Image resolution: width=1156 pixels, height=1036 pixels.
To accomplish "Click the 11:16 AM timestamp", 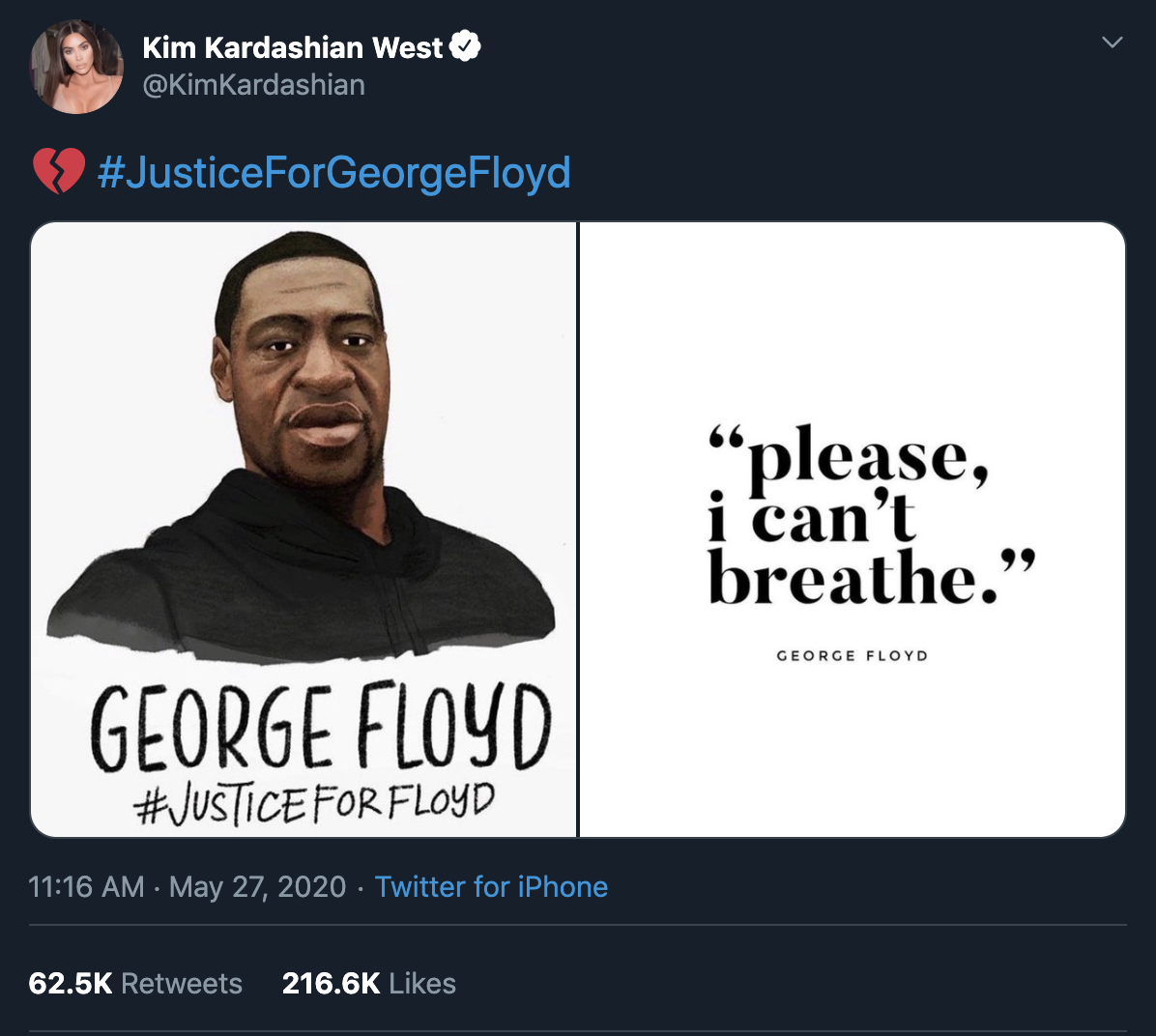I will coord(86,886).
